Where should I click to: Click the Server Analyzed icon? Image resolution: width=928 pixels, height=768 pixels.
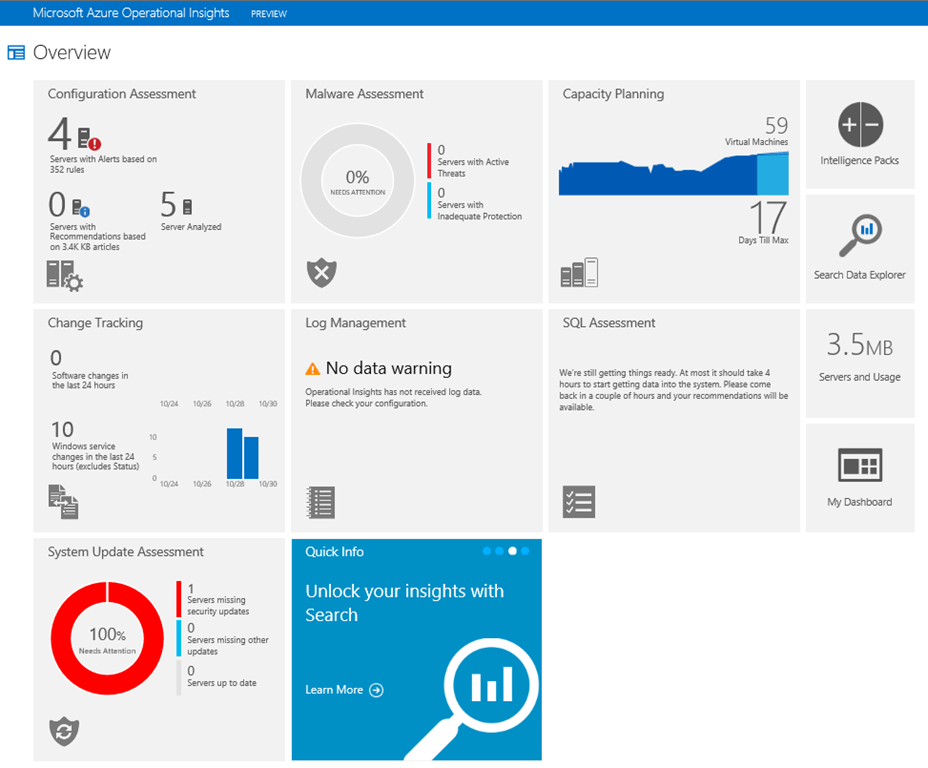coord(187,206)
